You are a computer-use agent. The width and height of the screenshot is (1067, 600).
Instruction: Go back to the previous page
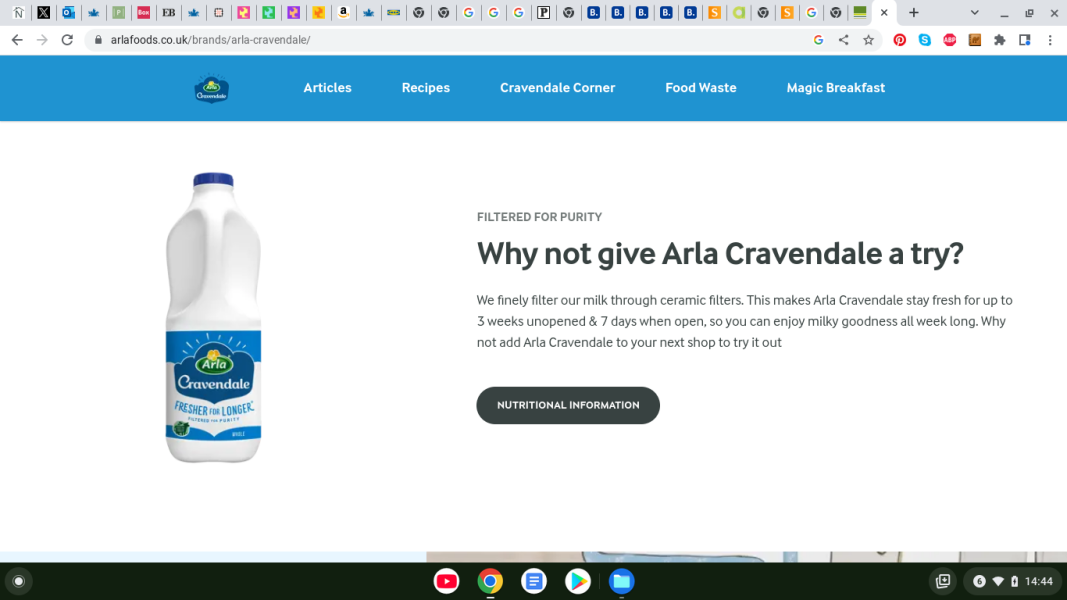click(17, 40)
